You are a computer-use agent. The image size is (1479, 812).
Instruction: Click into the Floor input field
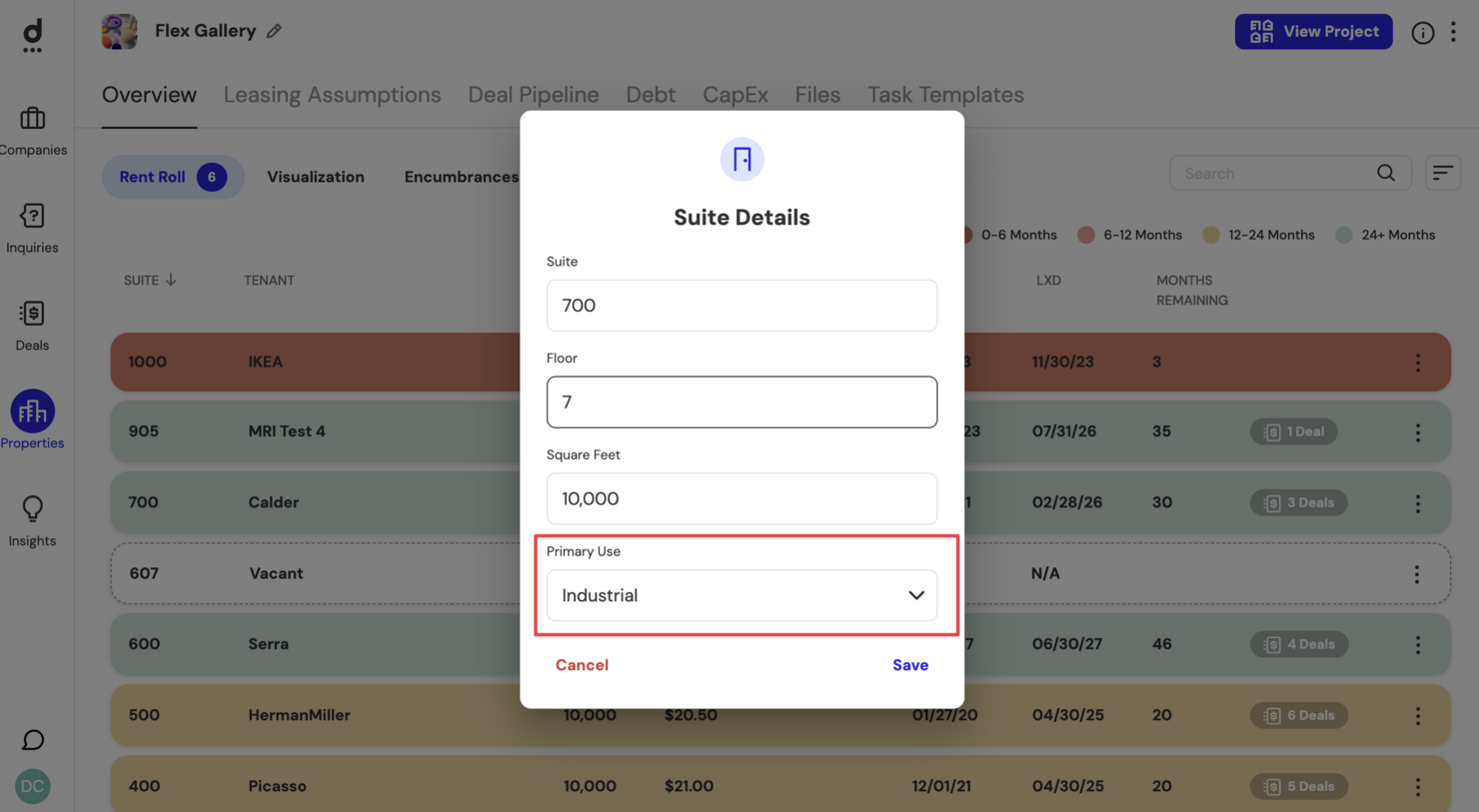coord(741,403)
